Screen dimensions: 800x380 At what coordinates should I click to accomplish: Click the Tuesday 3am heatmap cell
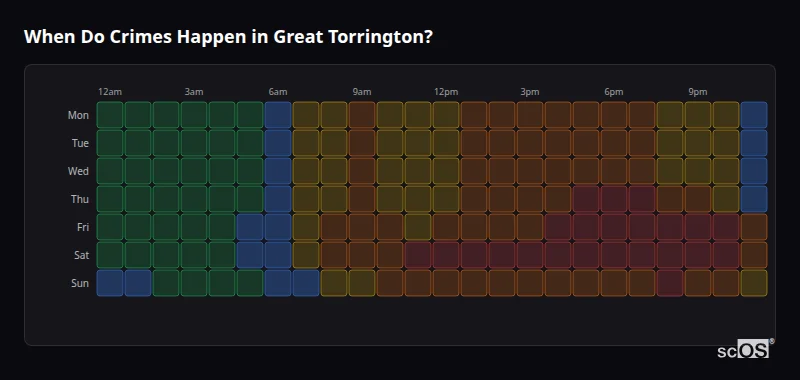click(194, 143)
